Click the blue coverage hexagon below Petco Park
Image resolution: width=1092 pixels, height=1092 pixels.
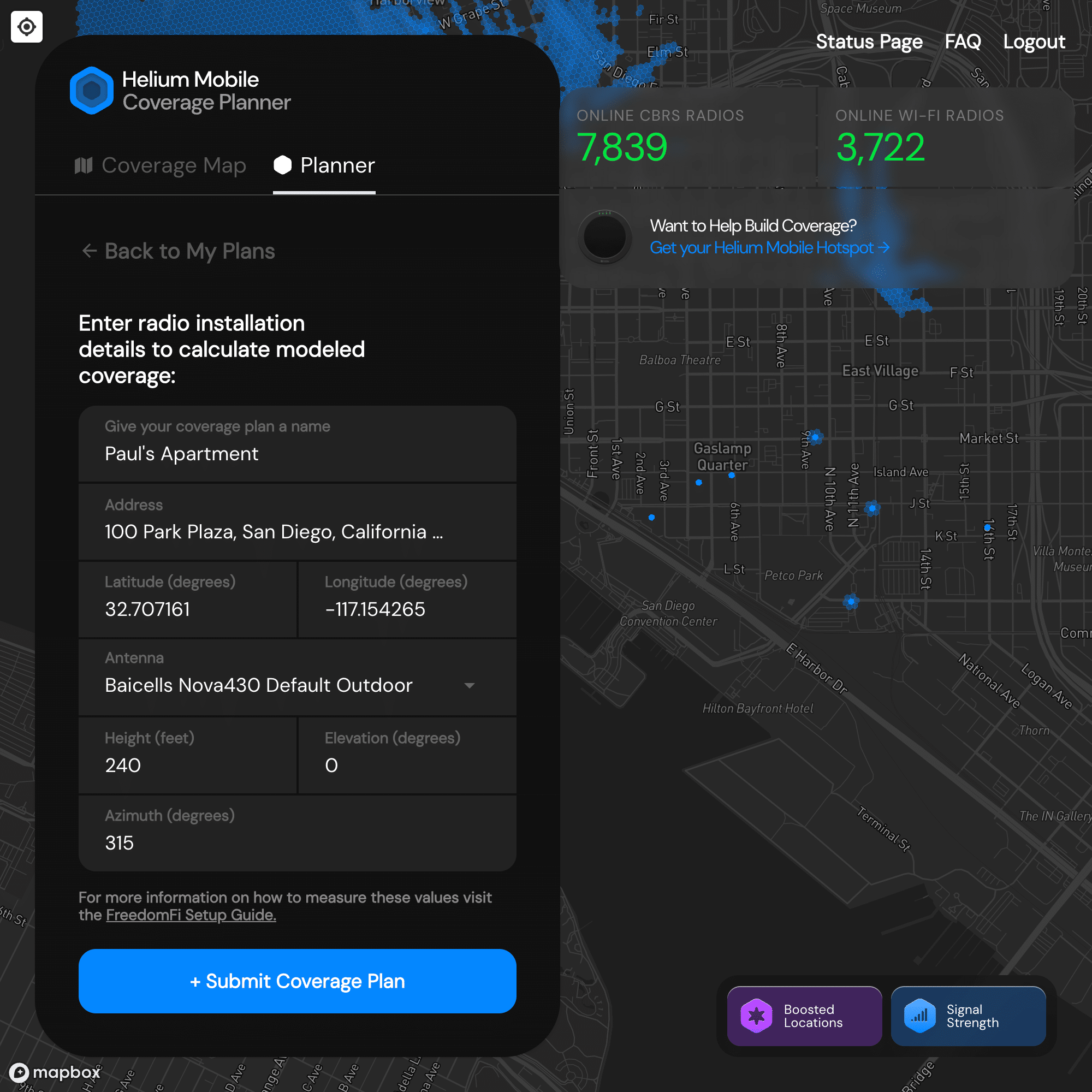[851, 601]
